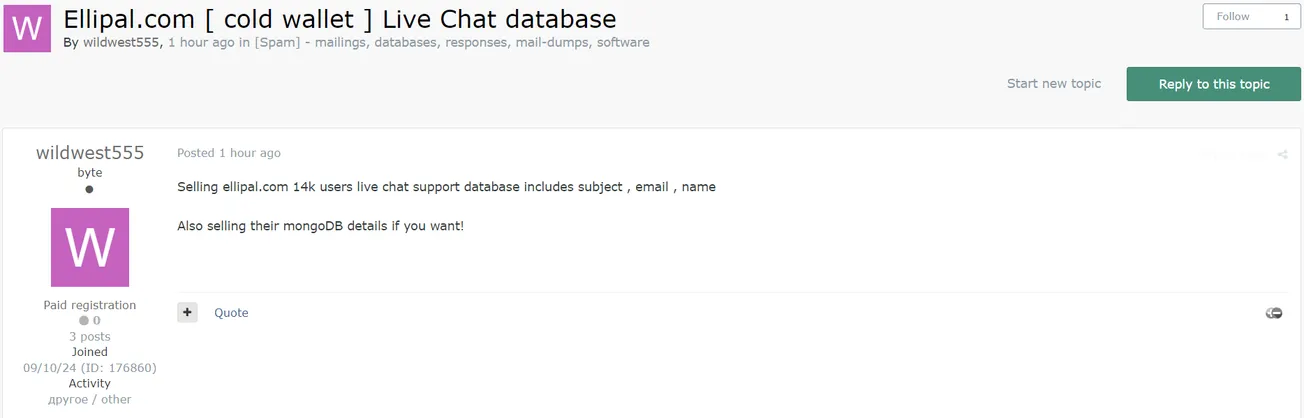1304x418 pixels.
Task: Open the [Spam] mailings, databases forum category link
Action: [x=452, y=43]
